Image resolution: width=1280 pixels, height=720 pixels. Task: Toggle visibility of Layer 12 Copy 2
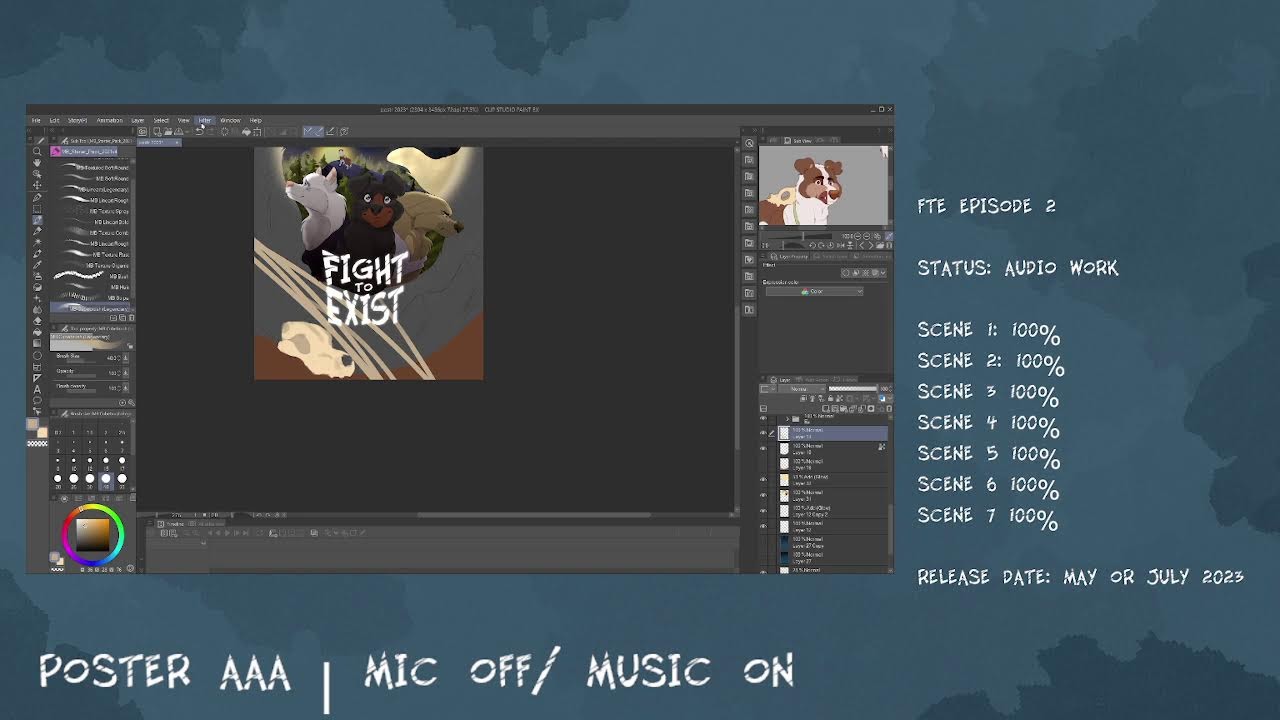click(x=763, y=511)
